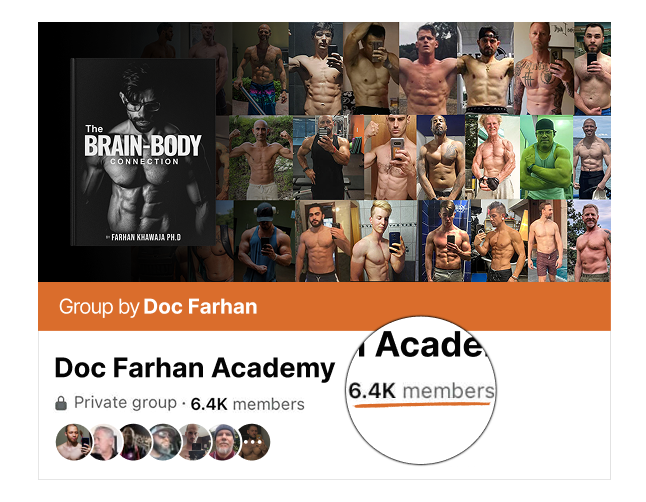Image resolution: width=646 pixels, height=502 pixels.
Task: Open the gray-bearded member's avatar
Action: pos(225,442)
